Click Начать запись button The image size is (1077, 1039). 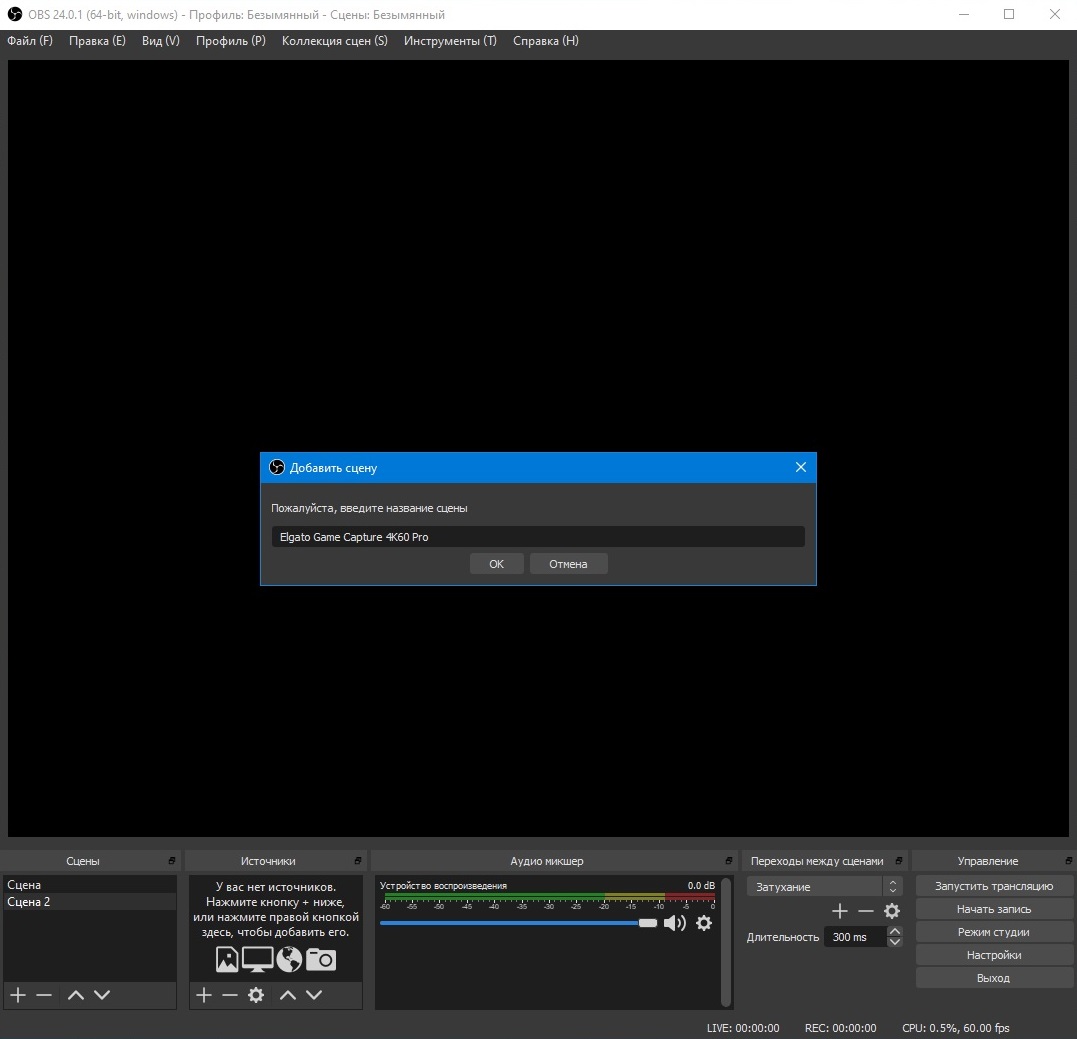click(994, 909)
